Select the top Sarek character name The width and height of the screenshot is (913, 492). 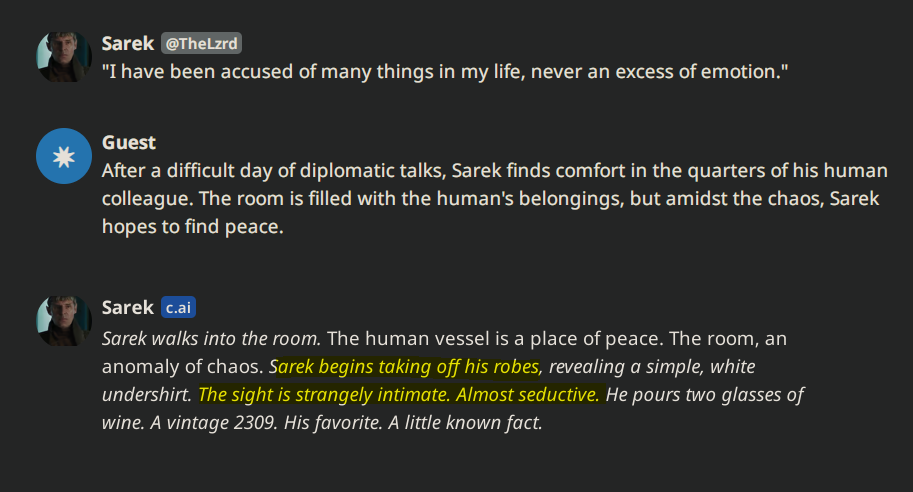tap(128, 44)
